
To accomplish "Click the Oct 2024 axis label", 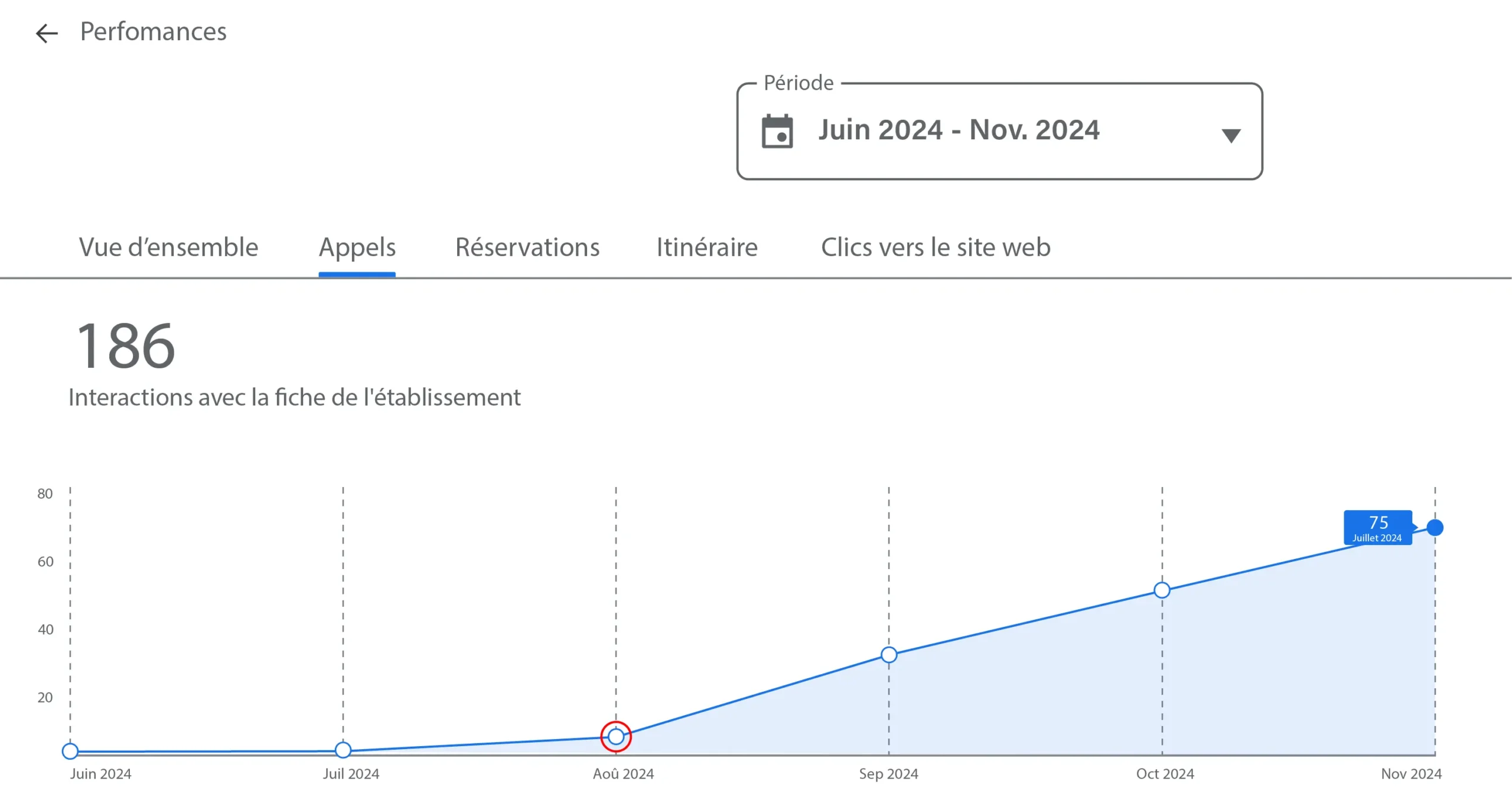I will [1165, 774].
